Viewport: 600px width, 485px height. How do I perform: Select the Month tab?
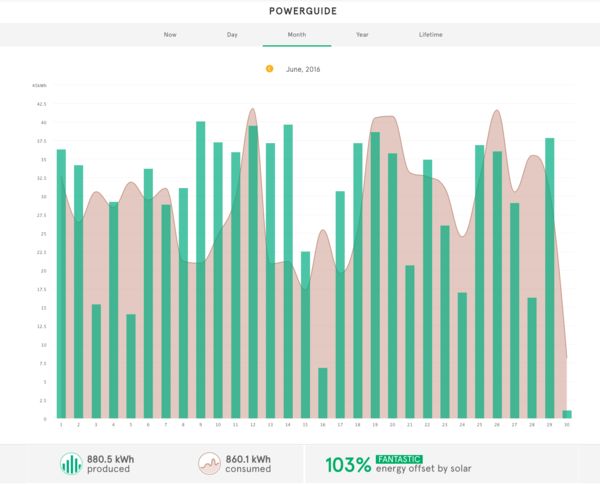(x=297, y=35)
